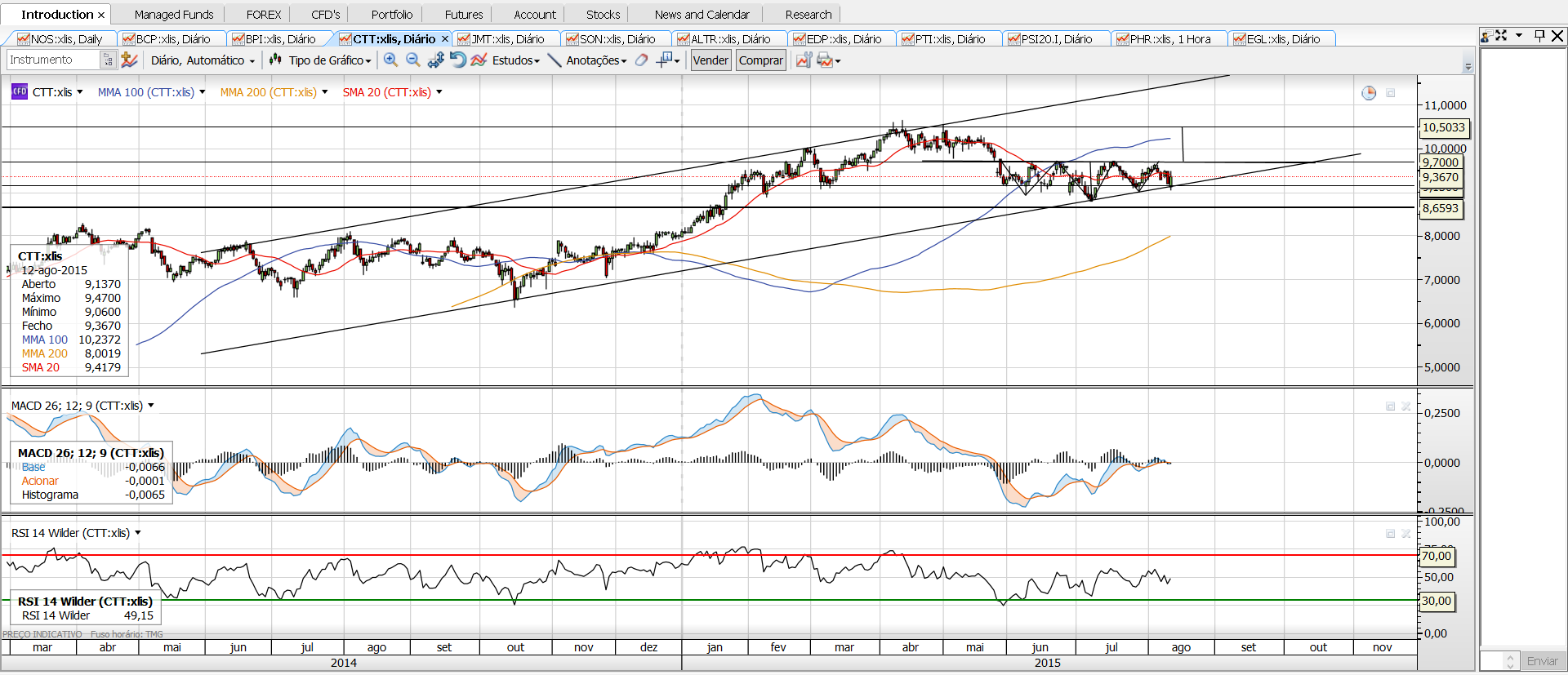
Task: Click the zoom in magnifier icon
Action: 390,60
